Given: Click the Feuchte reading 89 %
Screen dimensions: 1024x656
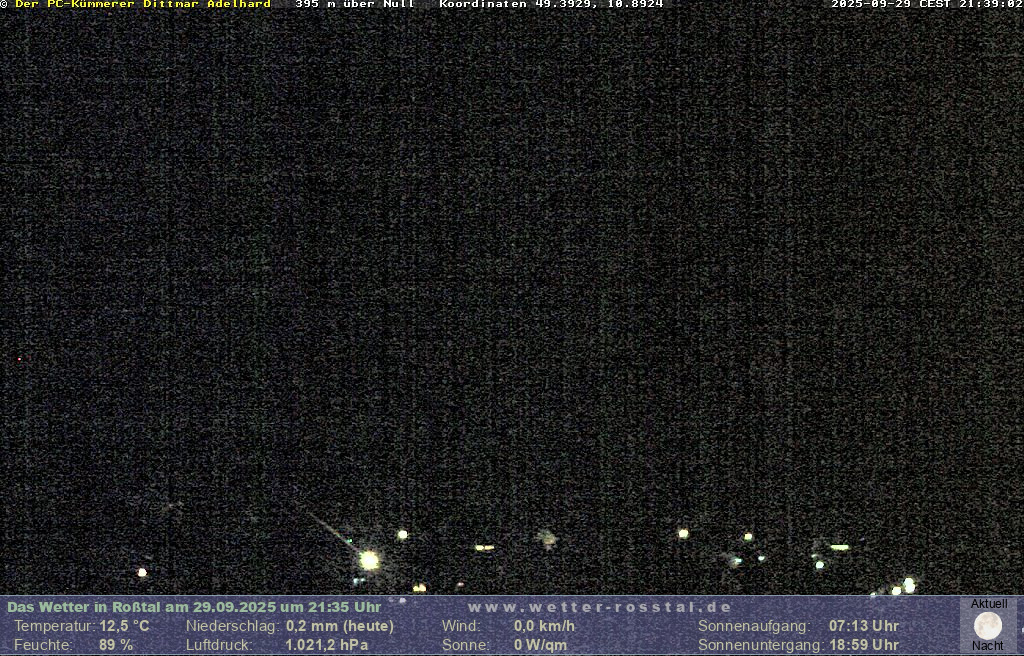Looking at the screenshot, I should click(116, 645).
